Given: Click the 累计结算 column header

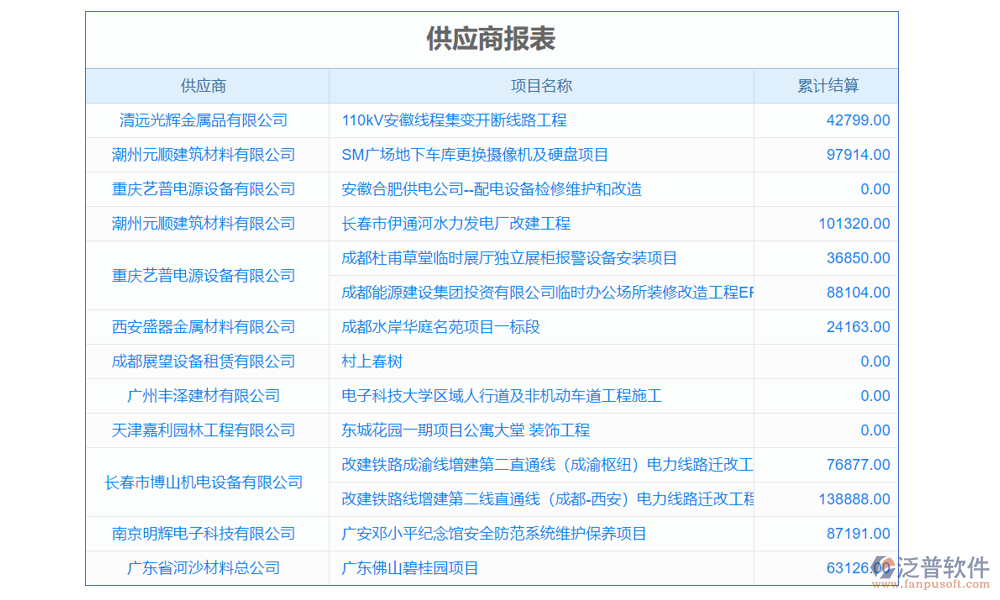Looking at the screenshot, I should (x=827, y=86).
